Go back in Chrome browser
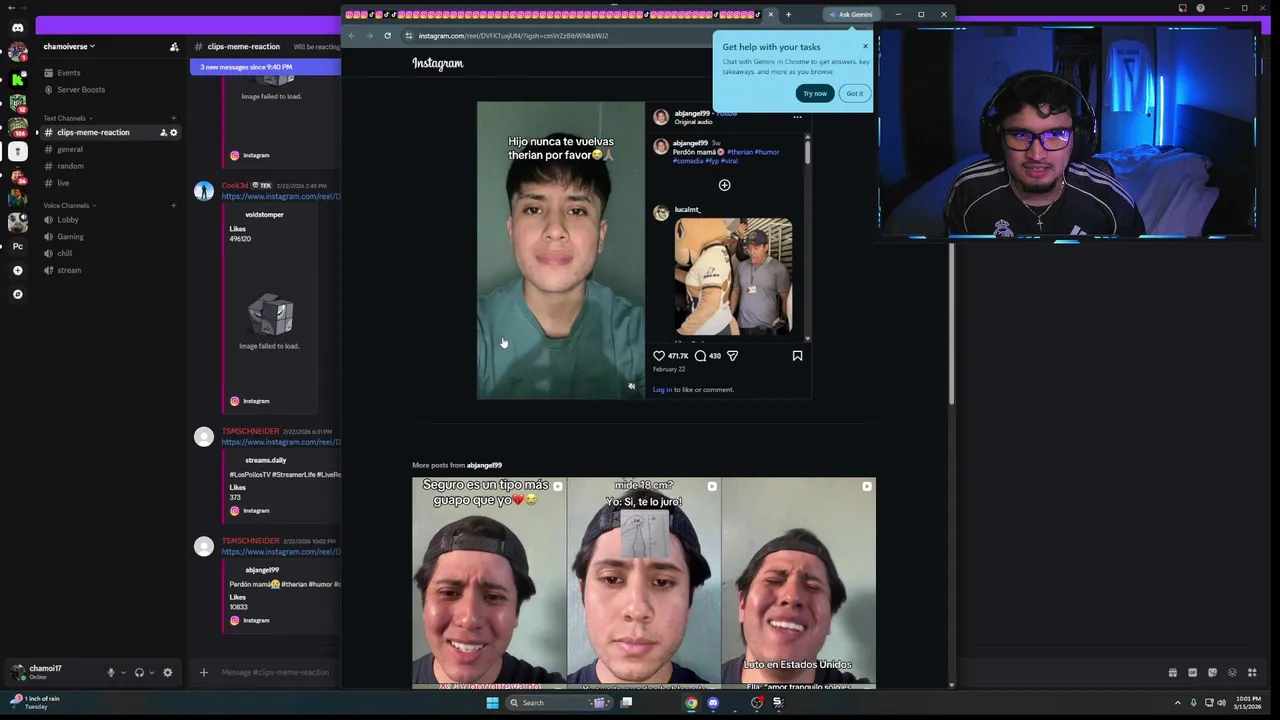The image size is (1280, 720). click(352, 35)
